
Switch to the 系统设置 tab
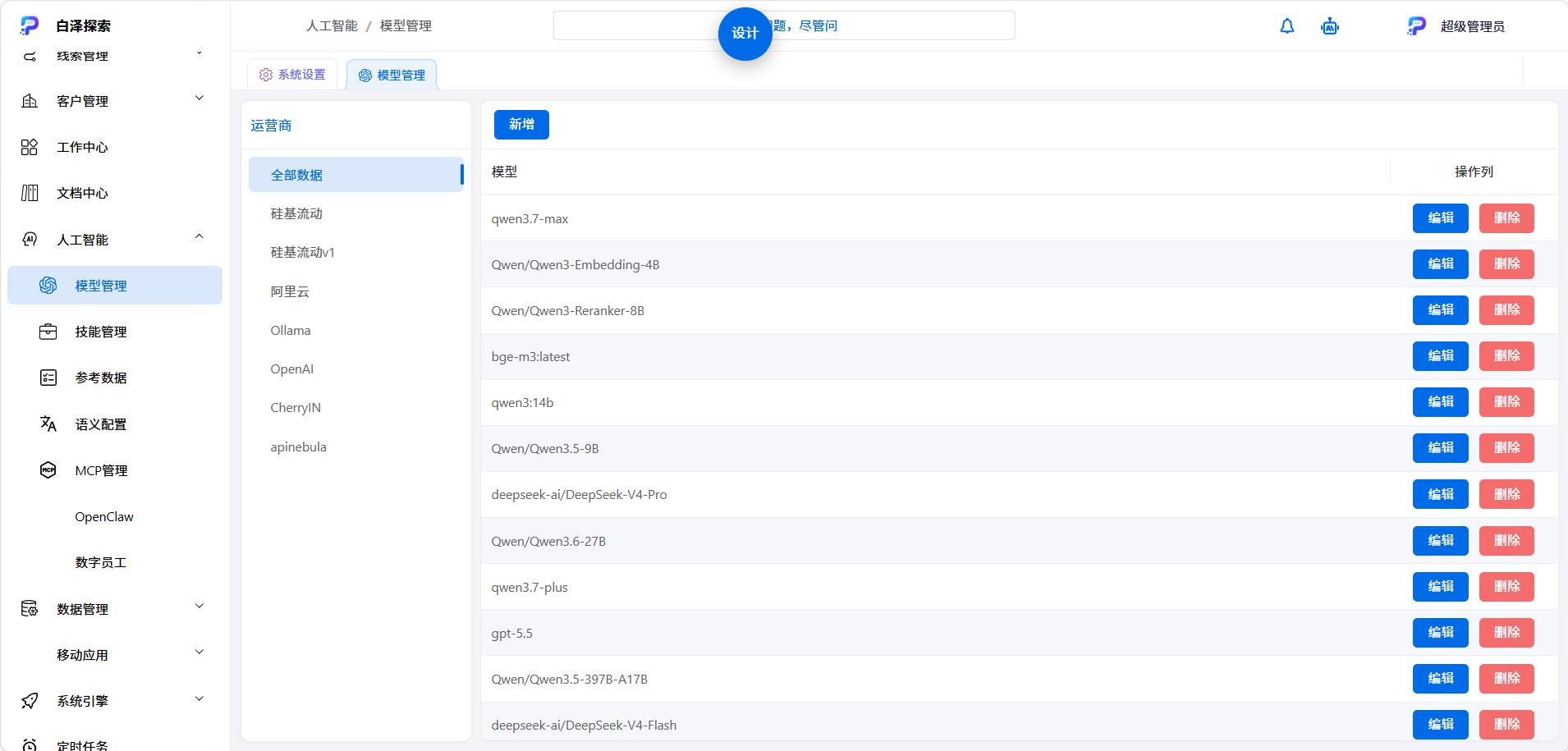coord(292,75)
